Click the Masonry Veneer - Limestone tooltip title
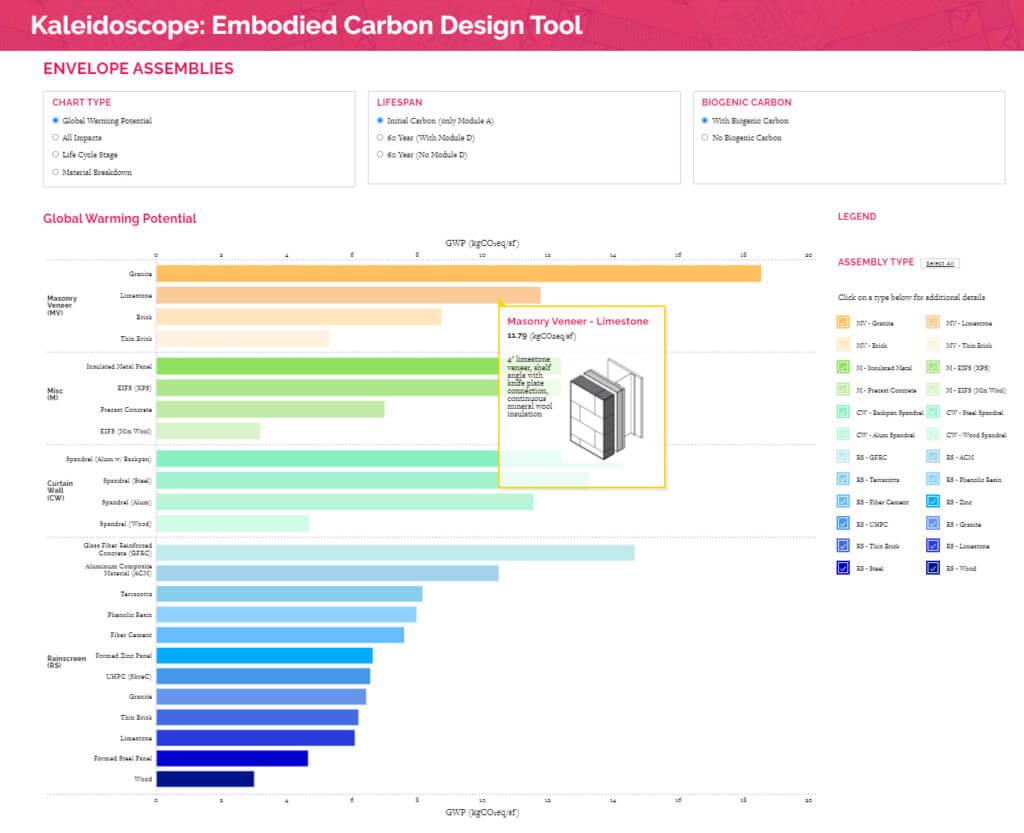This screenshot has height=833, width=1024. click(x=577, y=321)
